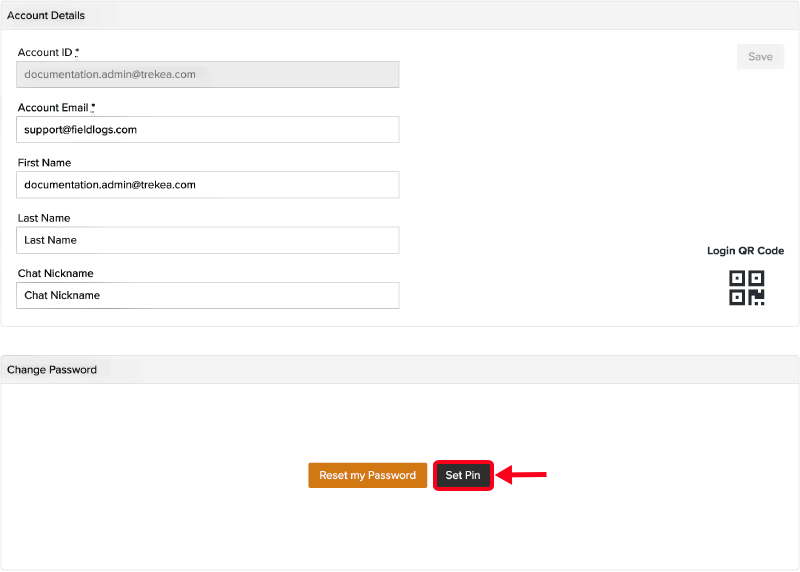Open the Login QR Code icon
Image resolution: width=800 pixels, height=572 pixels.
click(746, 288)
